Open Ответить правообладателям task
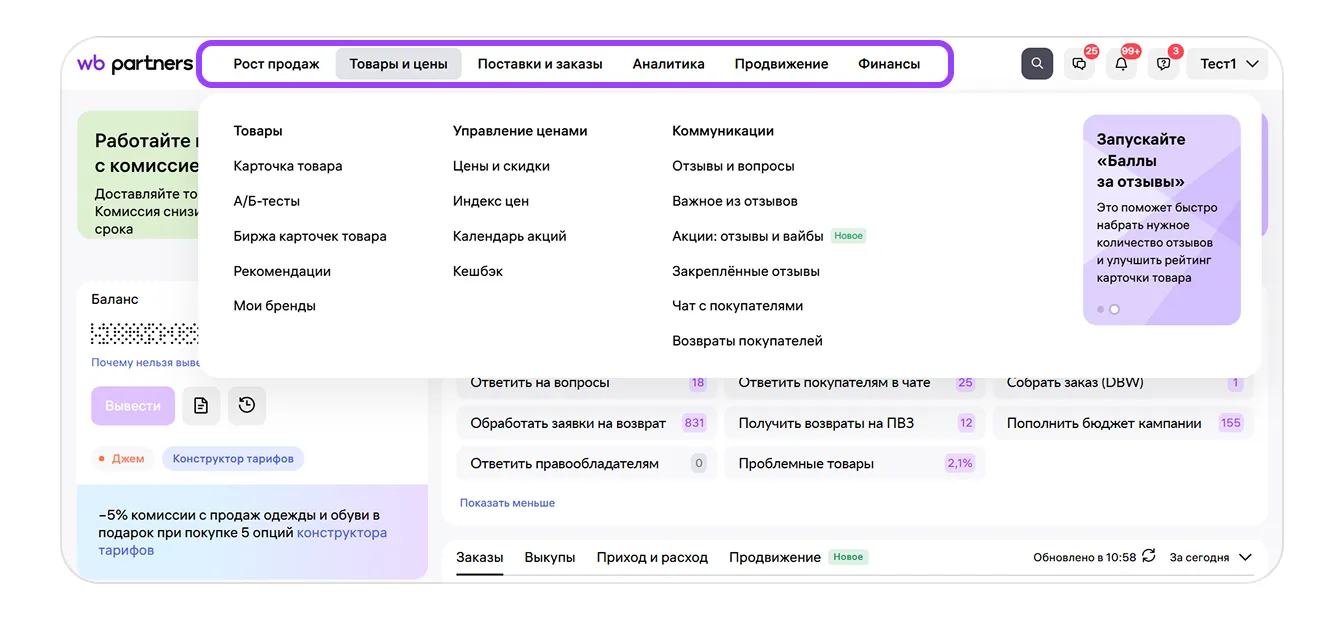This screenshot has height=620, width=1344. point(586,464)
